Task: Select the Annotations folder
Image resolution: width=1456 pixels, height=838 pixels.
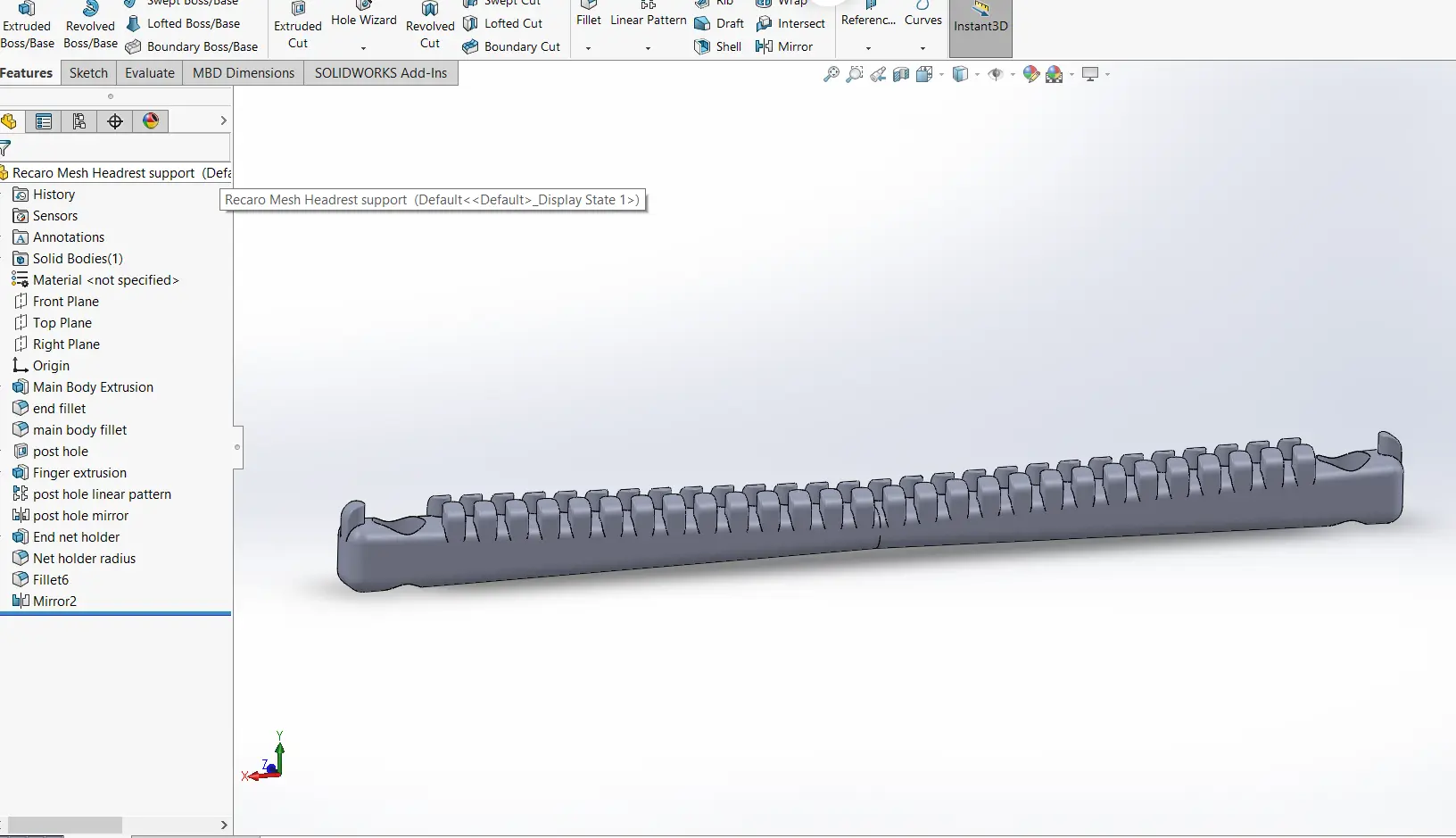Action: tap(59, 237)
